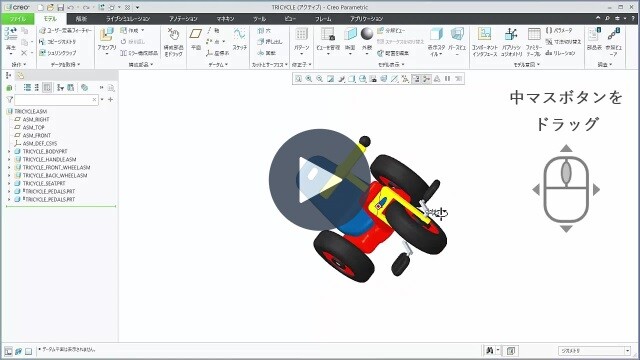This screenshot has height=360, width=640.
Task: Open the selection filter dropdown in status bar
Action: [x=595, y=351]
